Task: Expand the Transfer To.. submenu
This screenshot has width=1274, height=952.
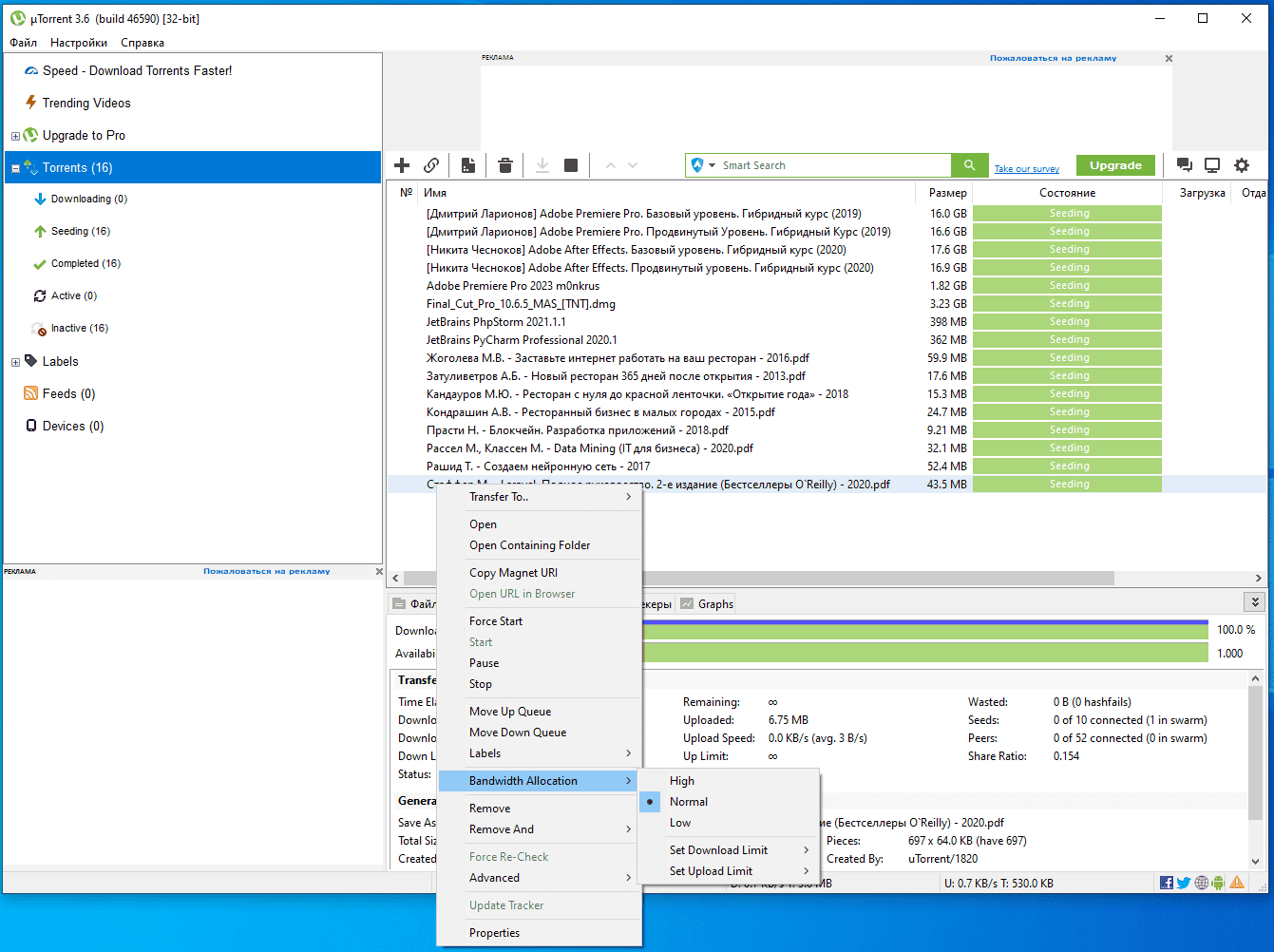Action: (540, 497)
